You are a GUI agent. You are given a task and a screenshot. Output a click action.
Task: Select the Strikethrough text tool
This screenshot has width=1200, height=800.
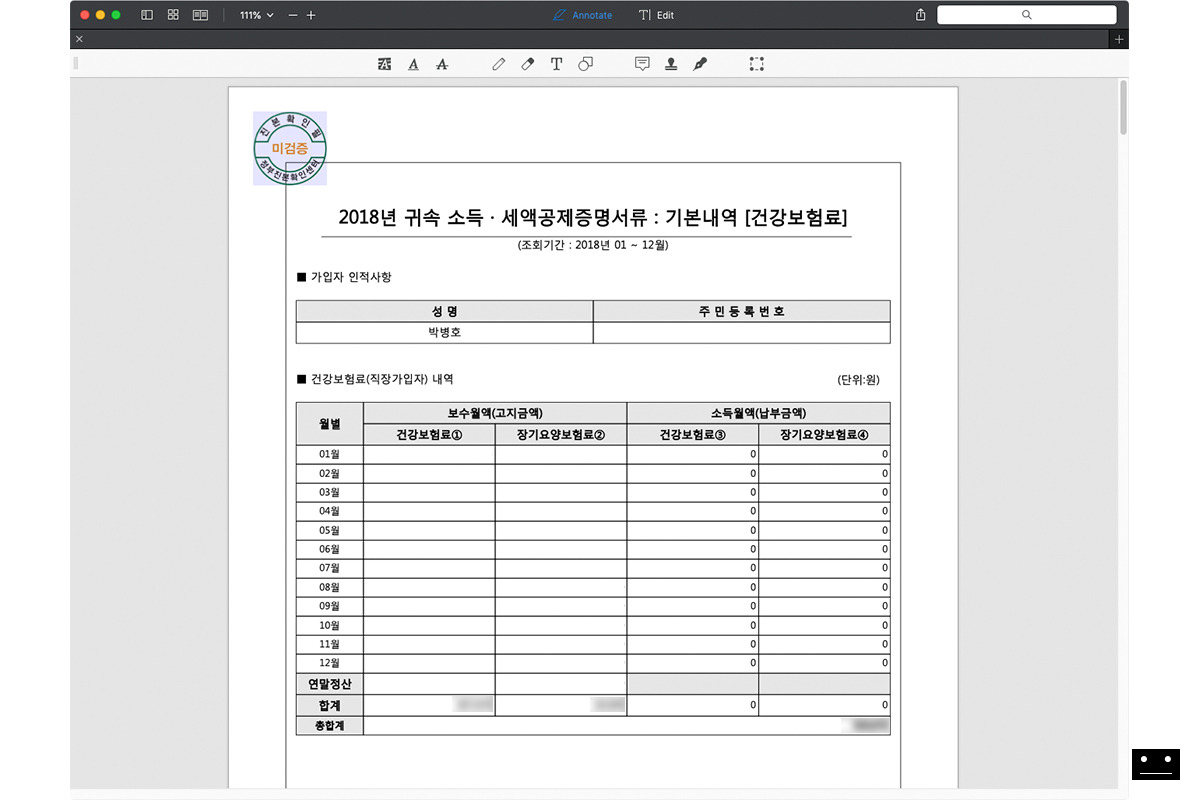pos(442,63)
